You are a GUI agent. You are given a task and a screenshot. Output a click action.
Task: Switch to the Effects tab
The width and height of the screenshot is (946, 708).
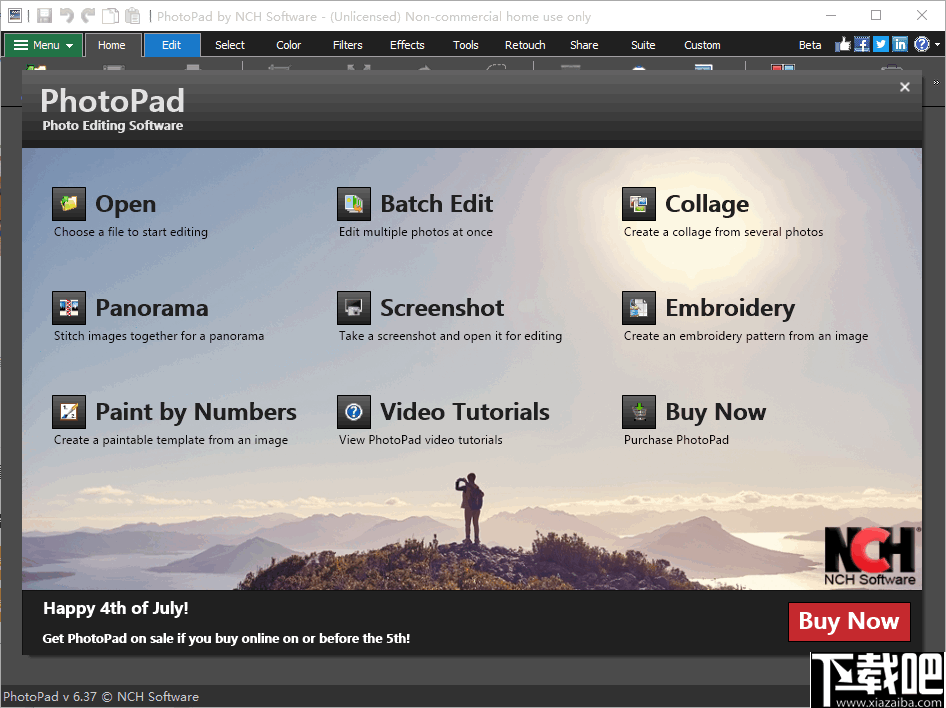point(407,44)
